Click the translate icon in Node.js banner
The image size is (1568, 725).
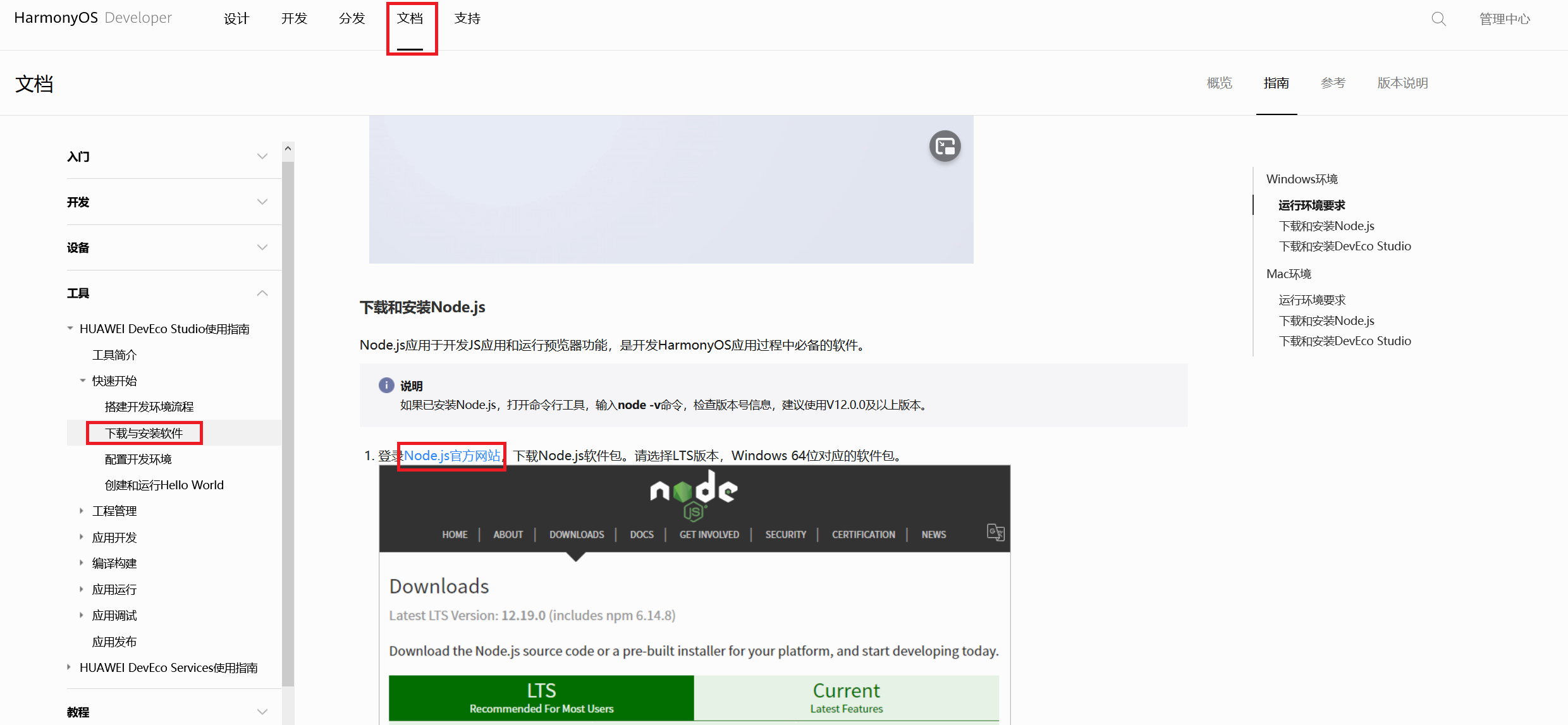click(x=995, y=532)
